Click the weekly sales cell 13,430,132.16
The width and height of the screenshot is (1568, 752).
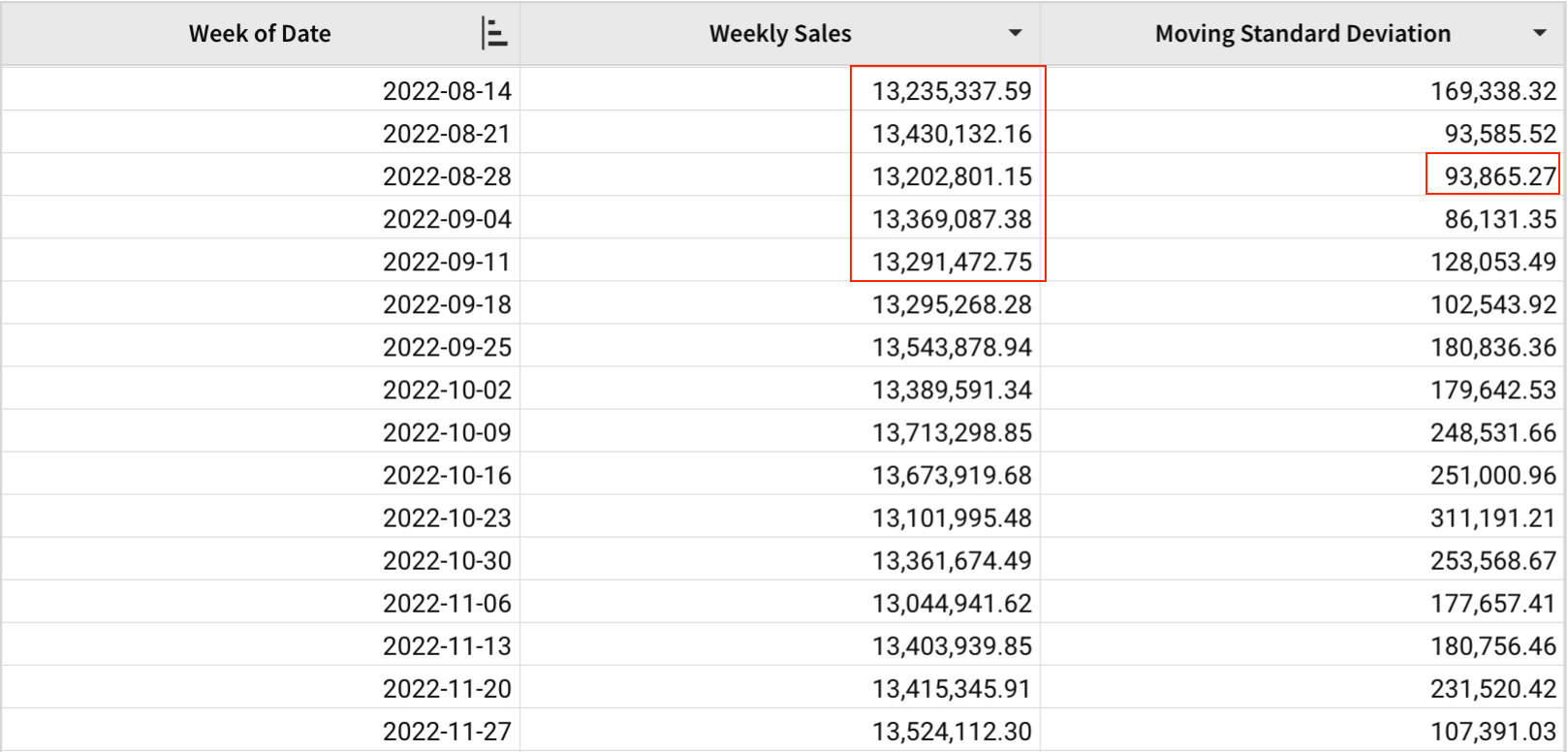(x=951, y=134)
